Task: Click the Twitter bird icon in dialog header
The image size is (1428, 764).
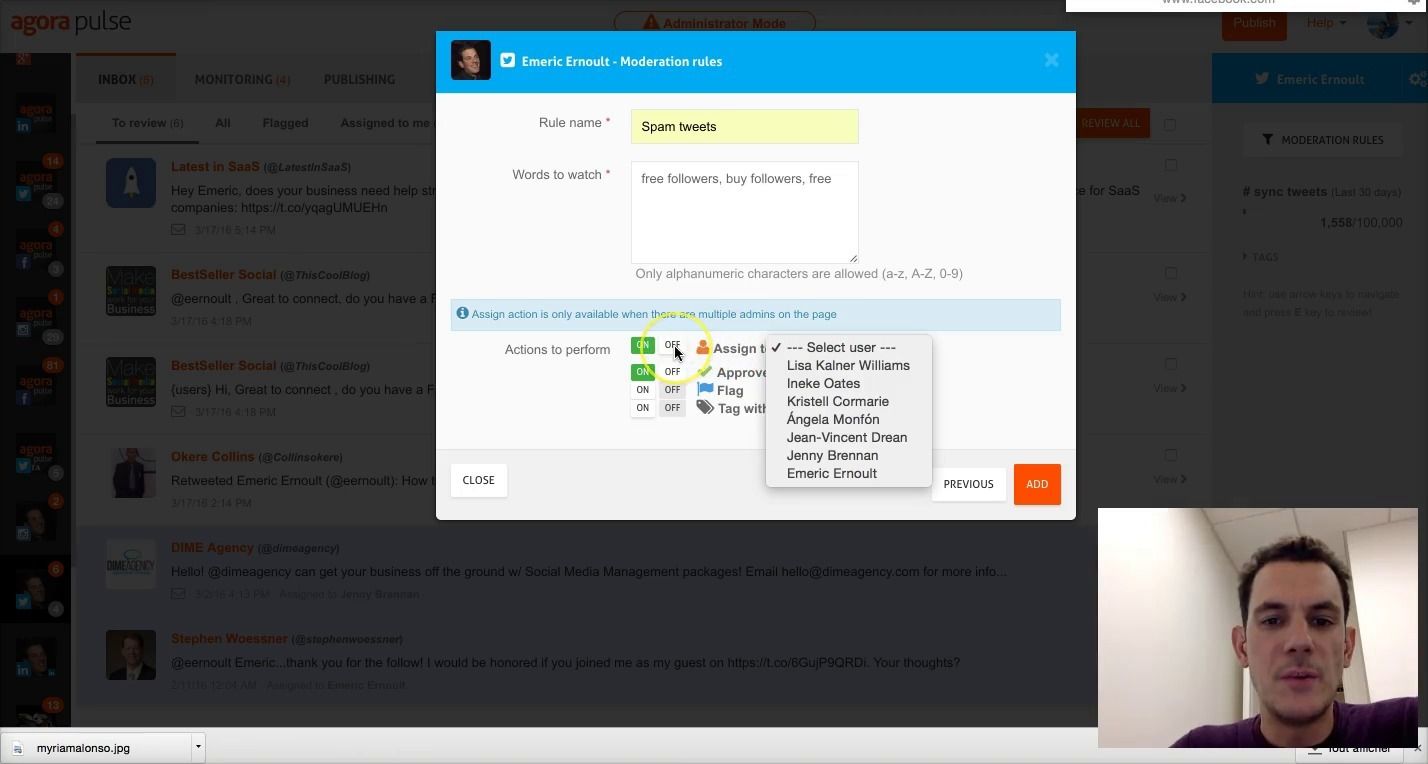Action: pyautogui.click(x=508, y=61)
